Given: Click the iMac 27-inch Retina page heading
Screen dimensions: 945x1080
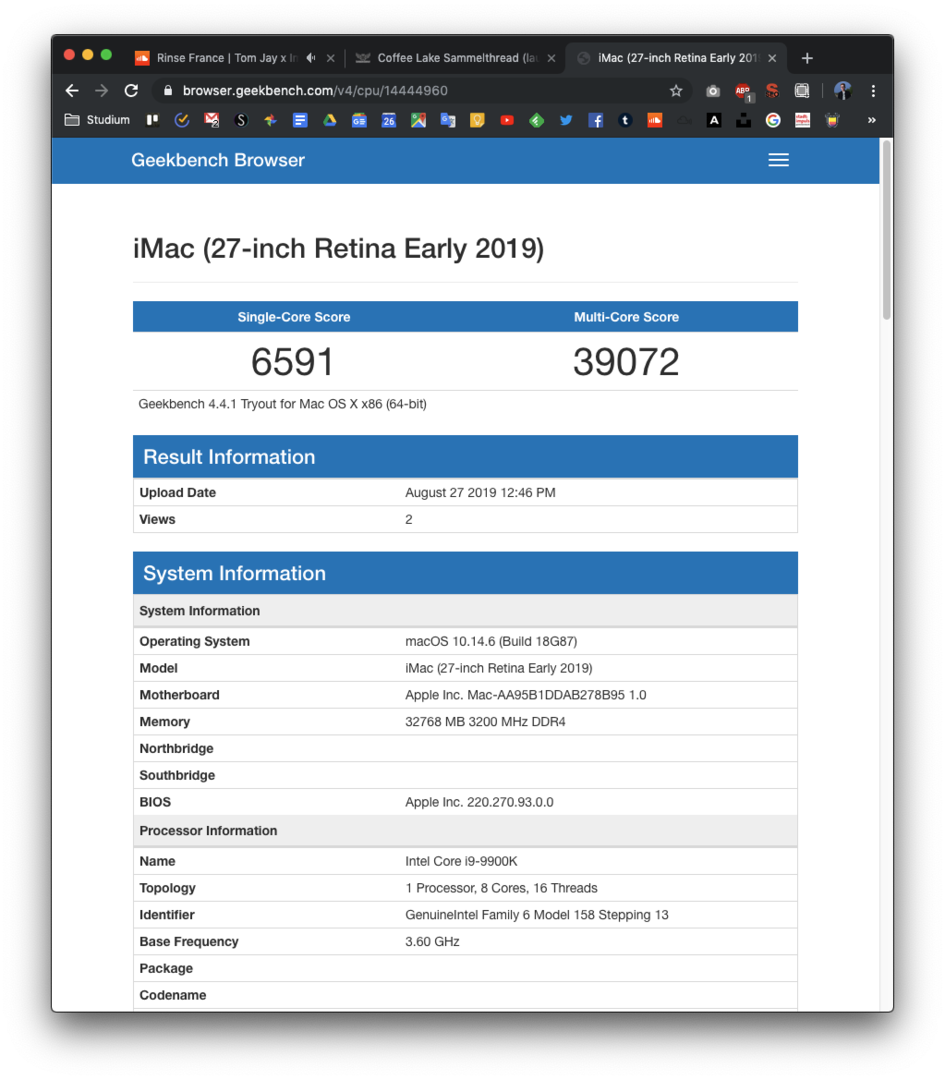Looking at the screenshot, I should pyautogui.click(x=338, y=249).
